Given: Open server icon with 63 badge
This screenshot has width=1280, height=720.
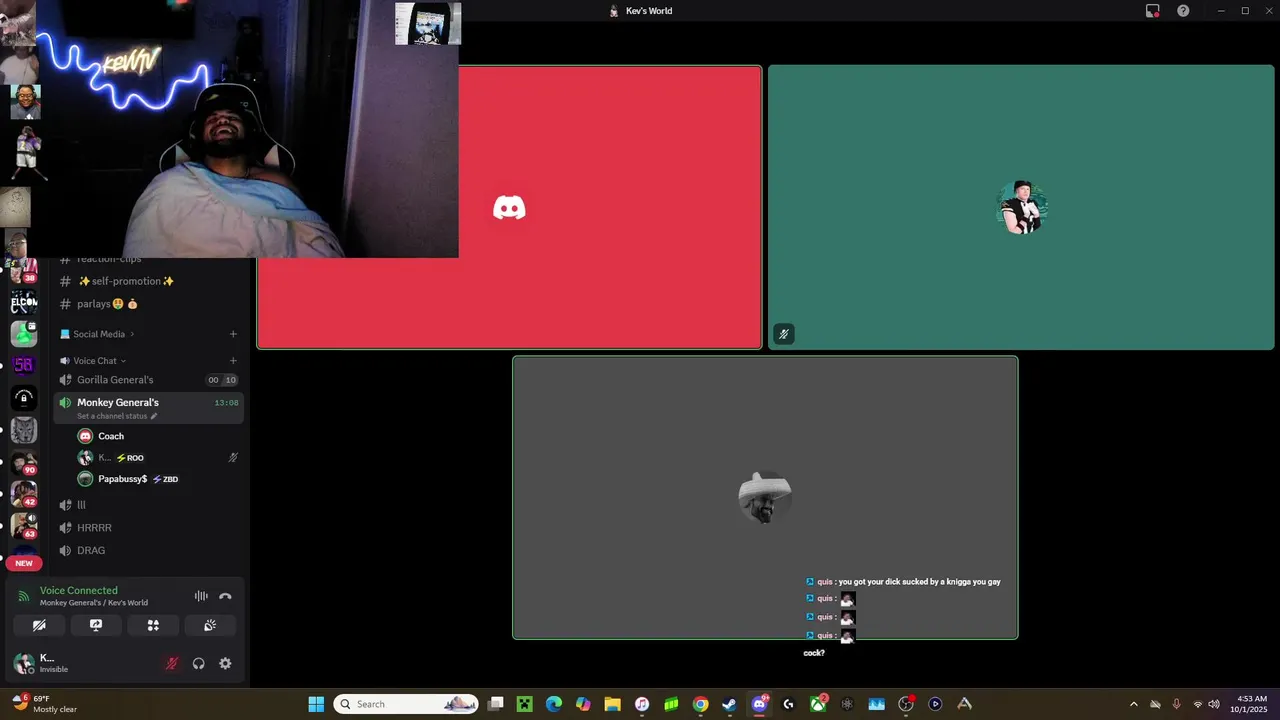Looking at the screenshot, I should tap(24, 526).
